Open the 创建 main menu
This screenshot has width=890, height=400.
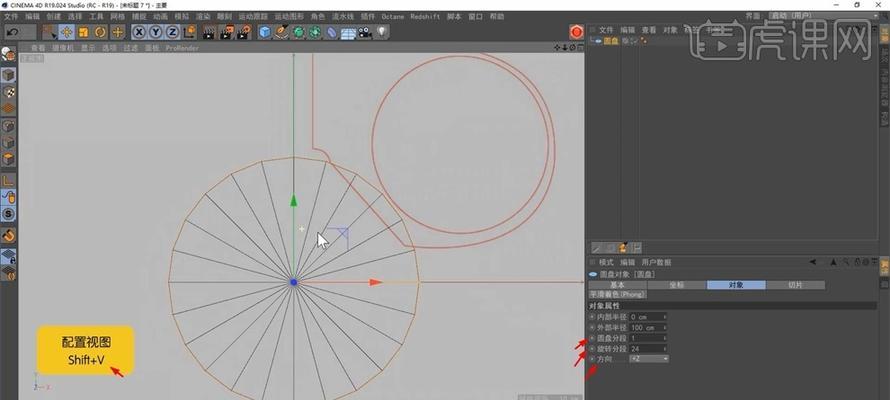tap(54, 16)
